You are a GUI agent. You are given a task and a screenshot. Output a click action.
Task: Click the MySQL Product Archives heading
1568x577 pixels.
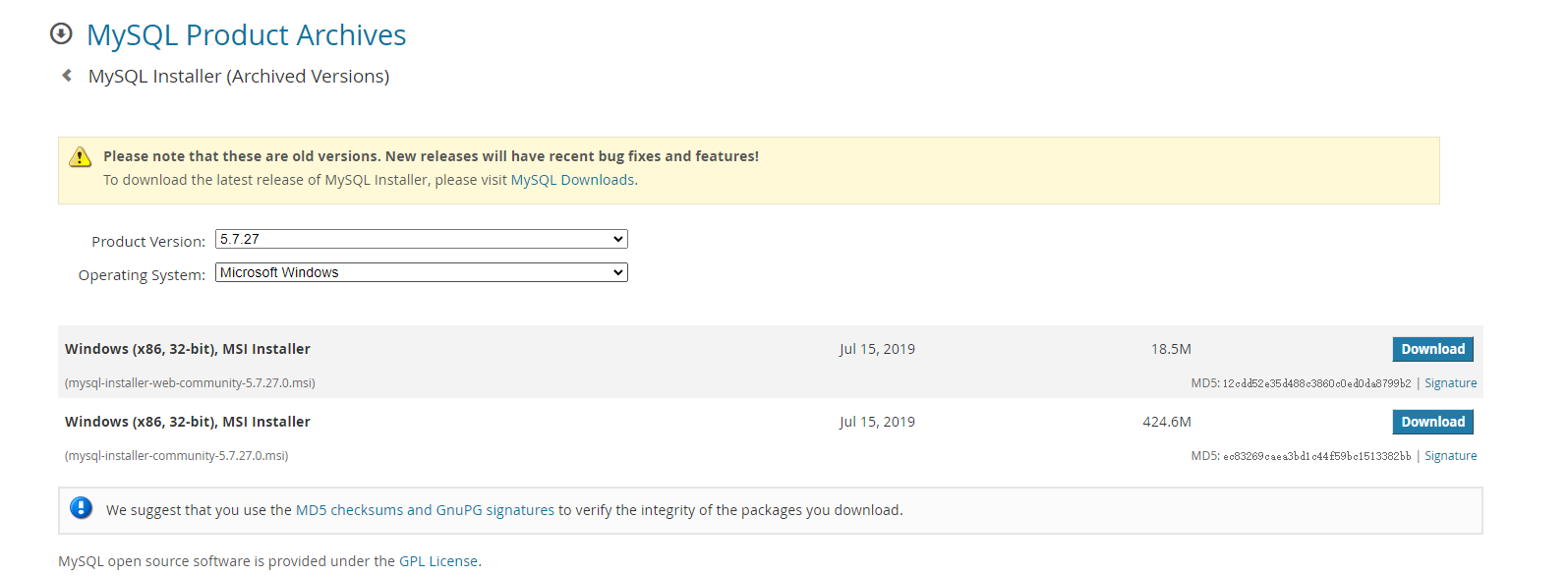click(x=246, y=35)
